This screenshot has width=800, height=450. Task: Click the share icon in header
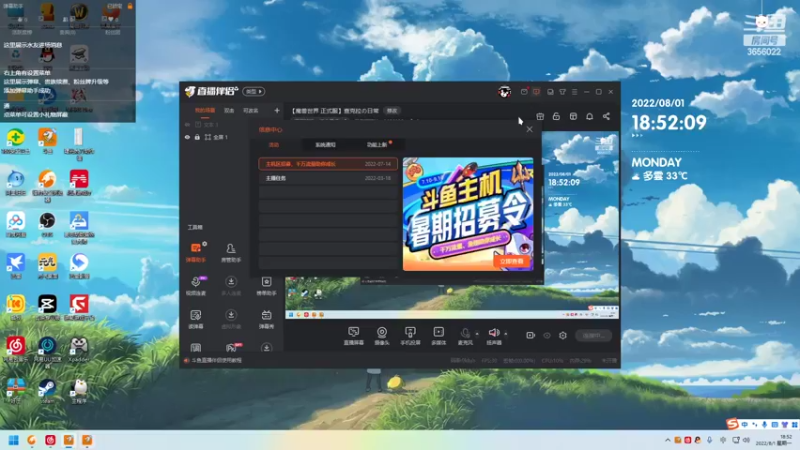point(606,116)
